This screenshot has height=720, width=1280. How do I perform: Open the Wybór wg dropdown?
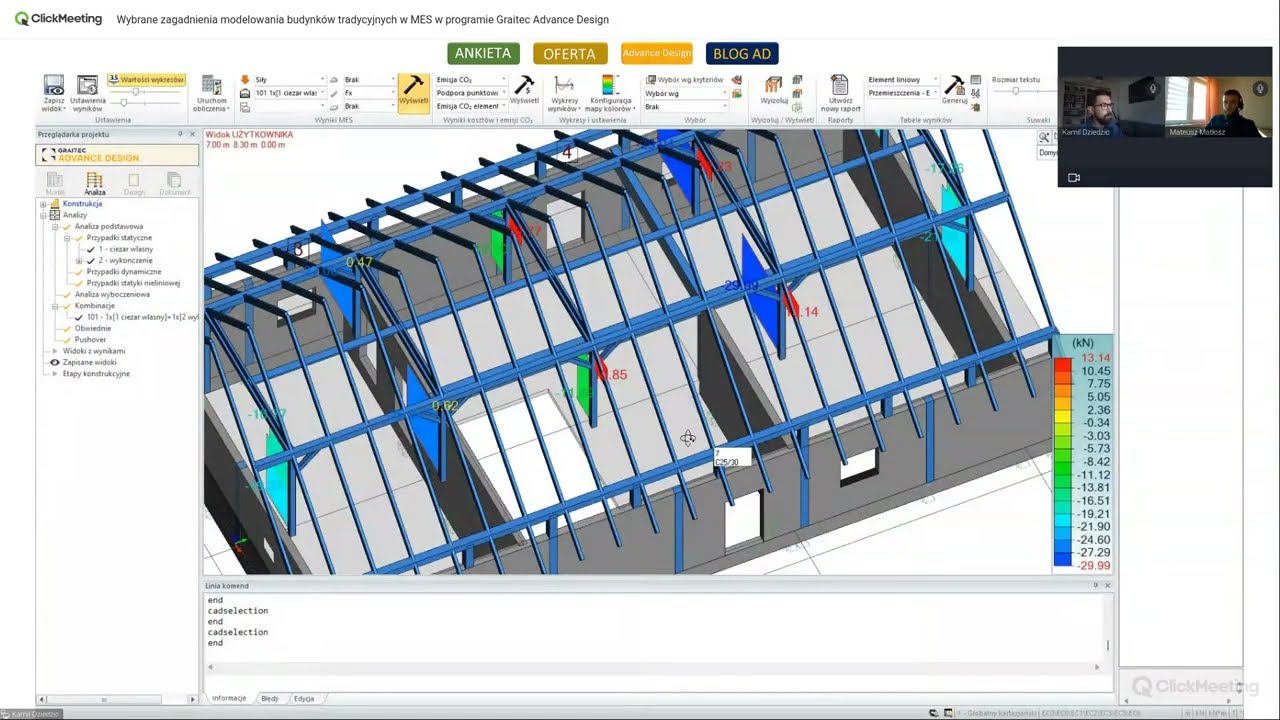(684, 94)
